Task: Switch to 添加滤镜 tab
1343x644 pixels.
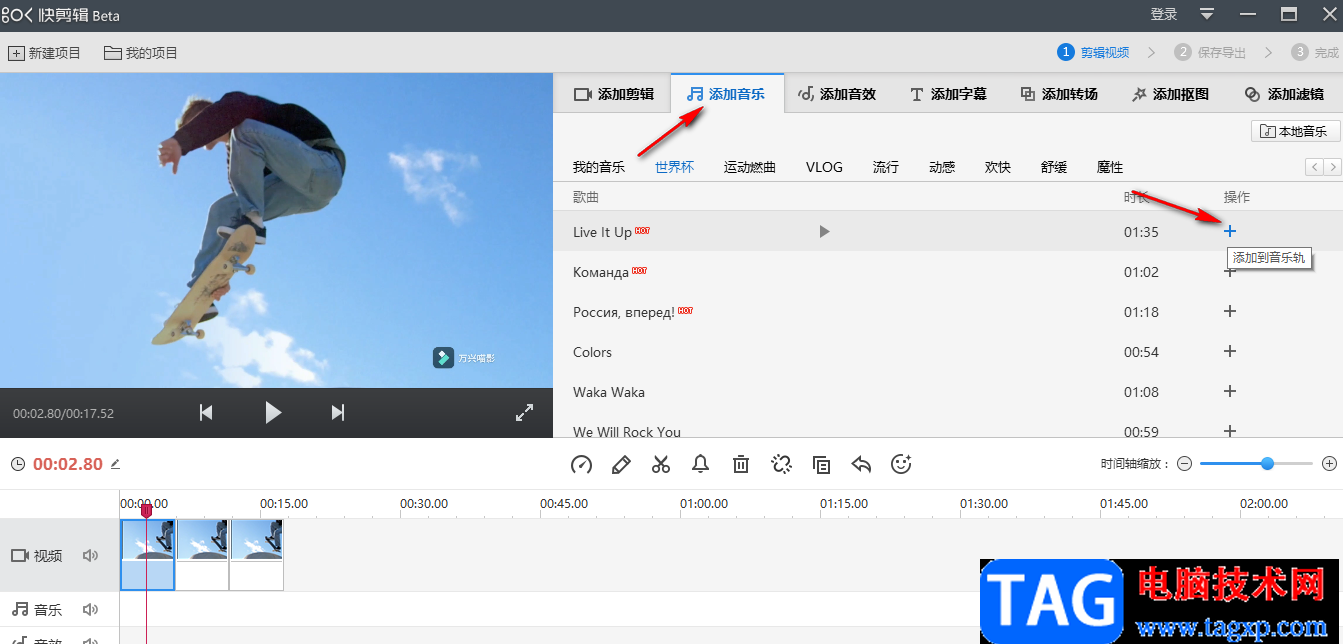Action: (x=1284, y=94)
